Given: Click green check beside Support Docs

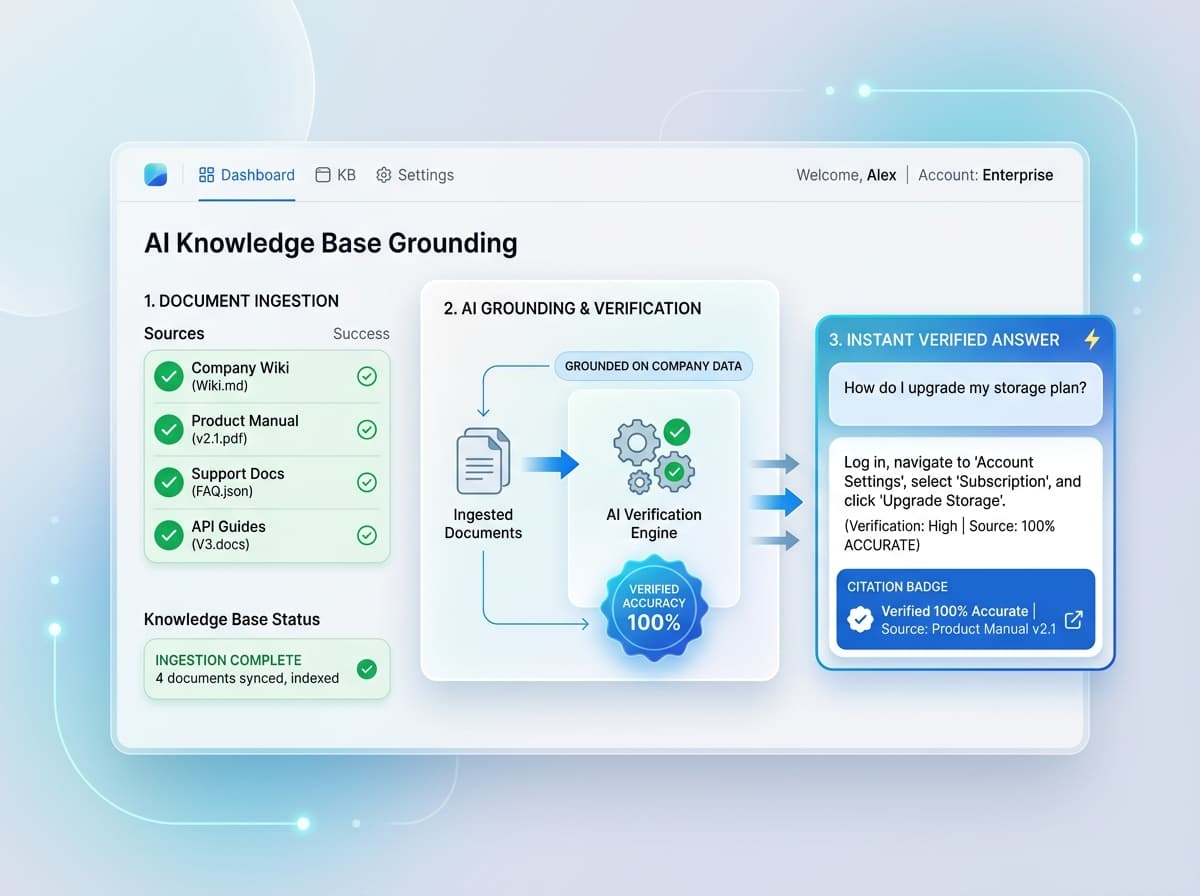Looking at the screenshot, I should pyautogui.click(x=168, y=482).
